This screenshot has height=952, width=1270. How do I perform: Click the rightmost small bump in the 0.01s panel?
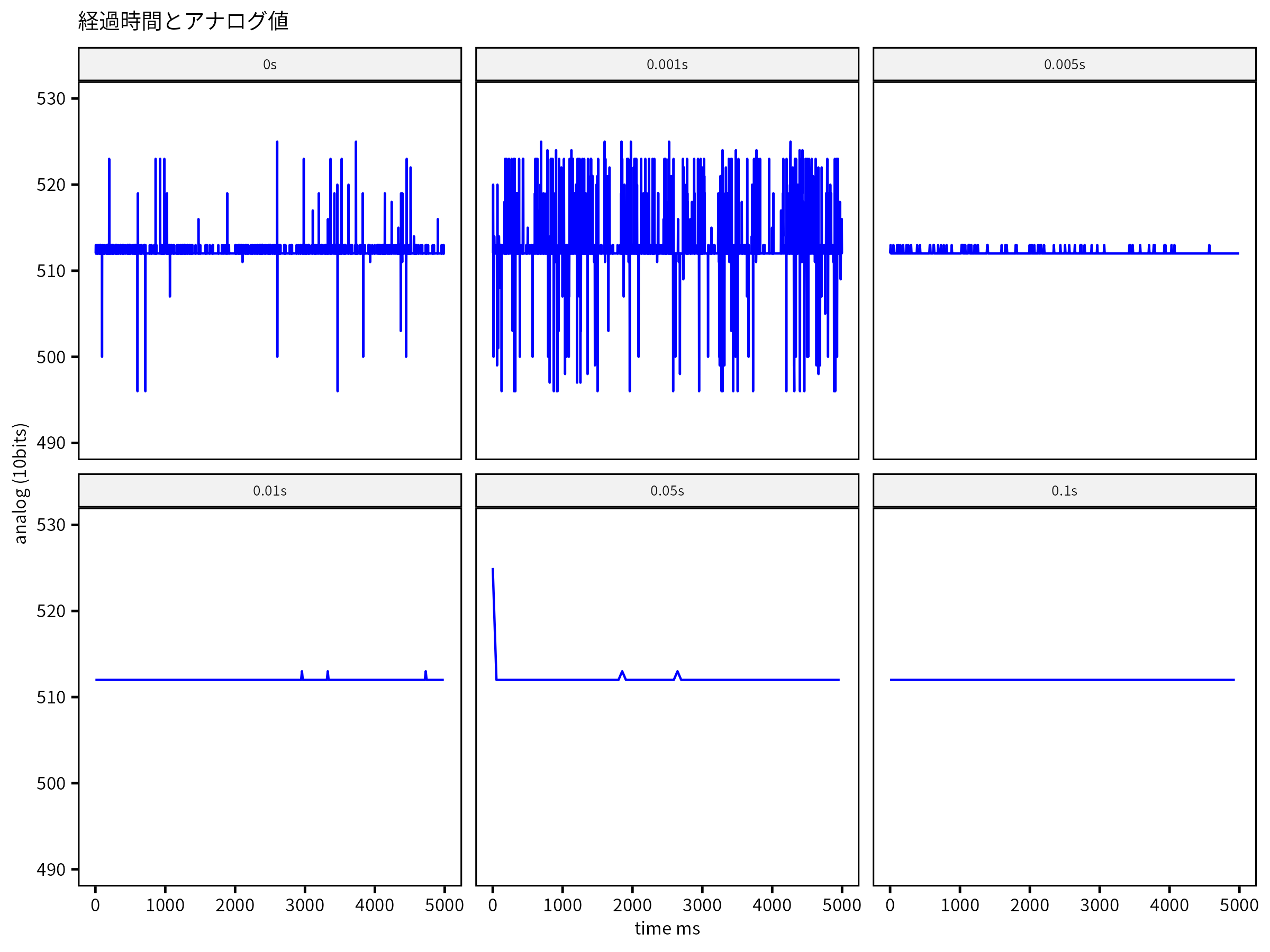[x=425, y=674]
